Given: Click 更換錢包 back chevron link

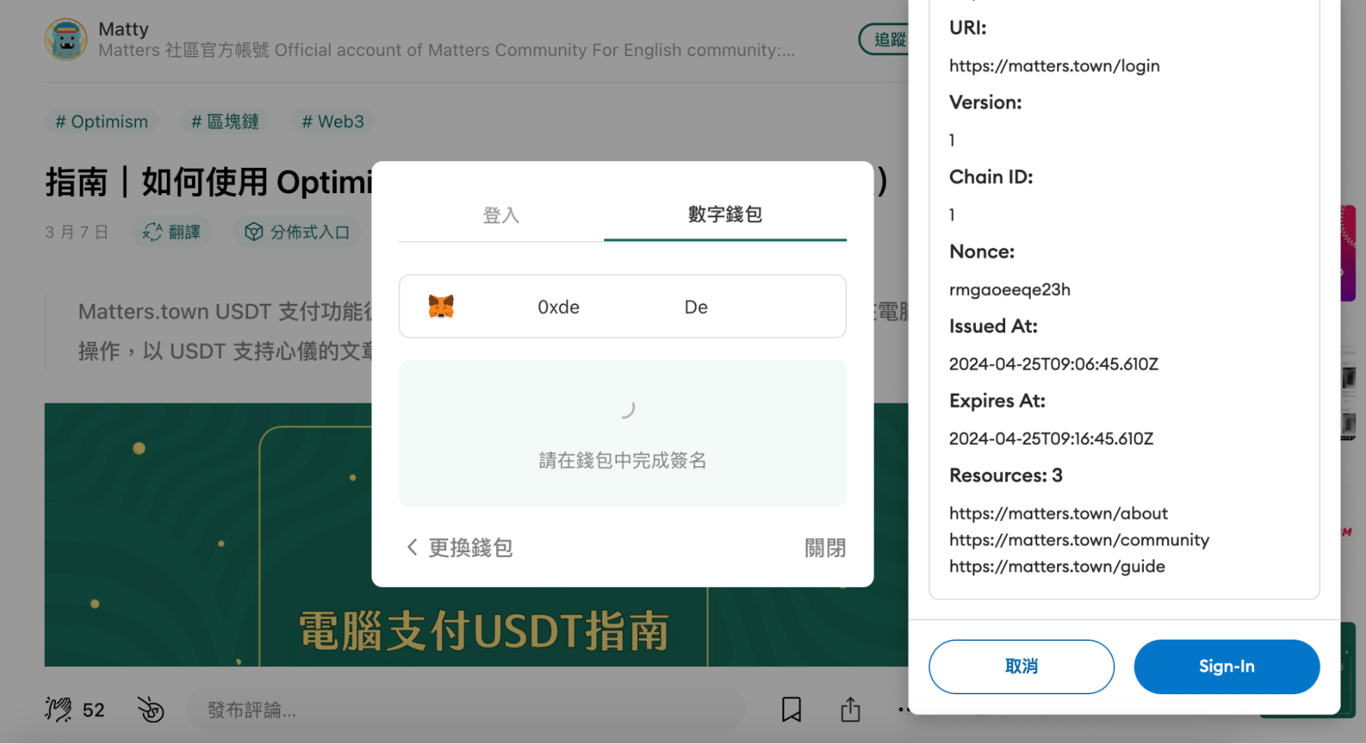Looking at the screenshot, I should [x=459, y=547].
